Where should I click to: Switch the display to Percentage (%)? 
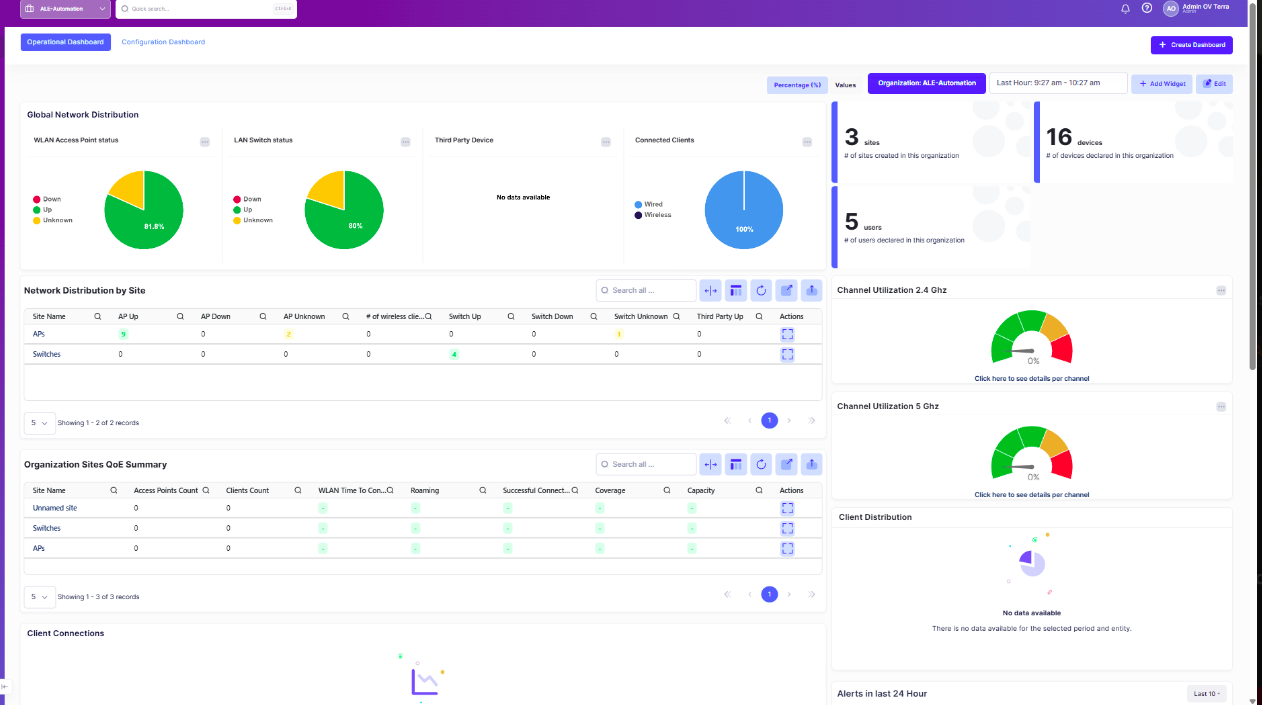[x=797, y=85]
